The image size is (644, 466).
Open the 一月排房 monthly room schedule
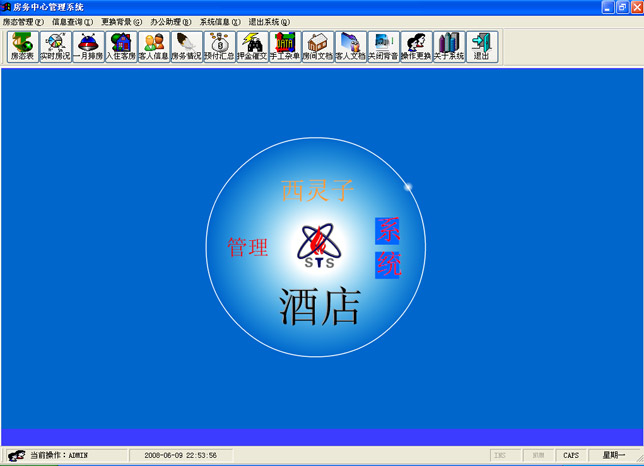[88, 46]
